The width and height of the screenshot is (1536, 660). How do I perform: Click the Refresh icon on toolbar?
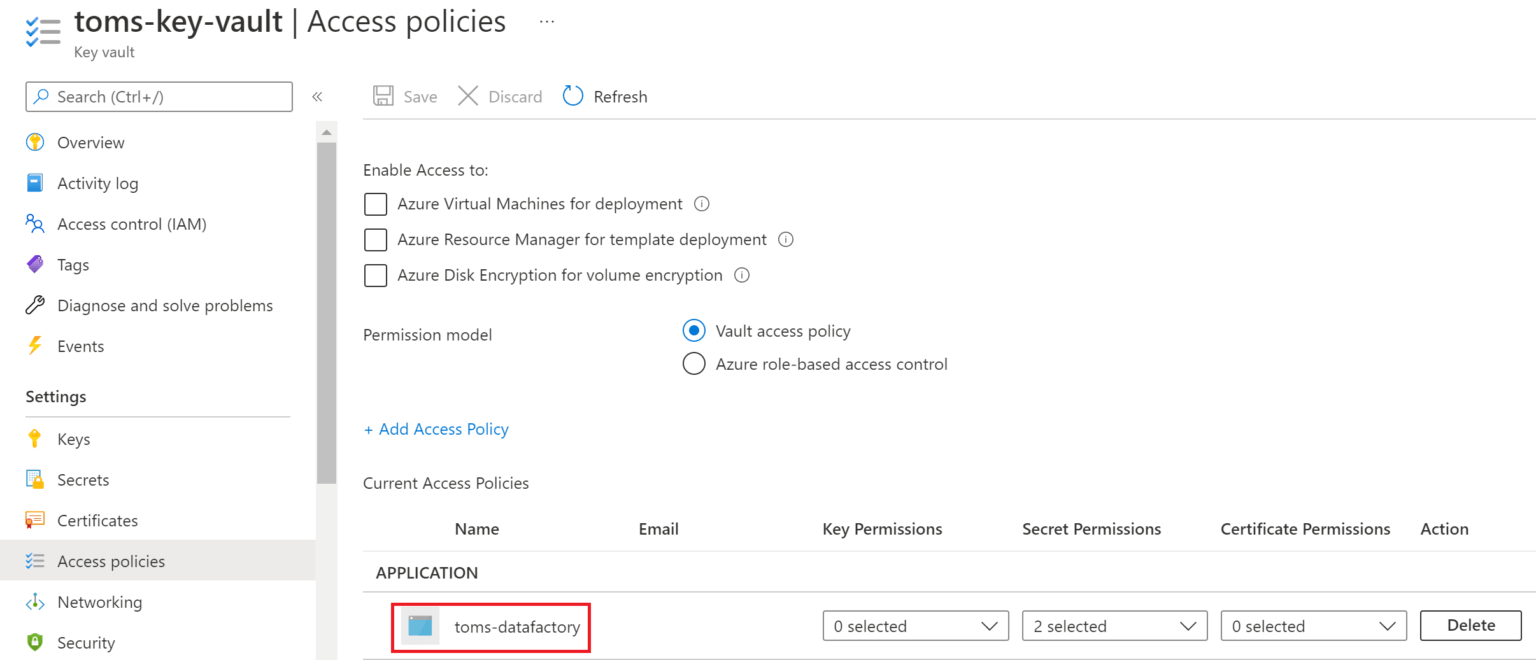pyautogui.click(x=572, y=96)
